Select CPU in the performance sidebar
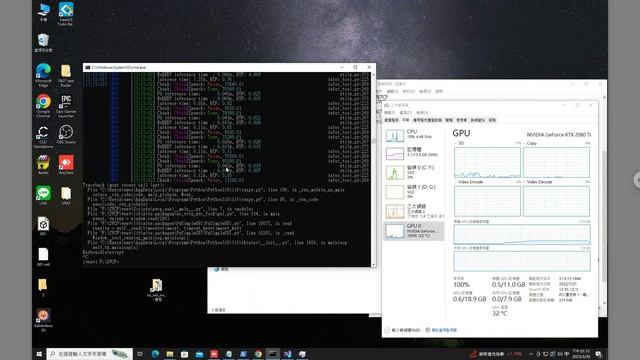Image resolution: width=640 pixels, height=360 pixels. (x=414, y=135)
